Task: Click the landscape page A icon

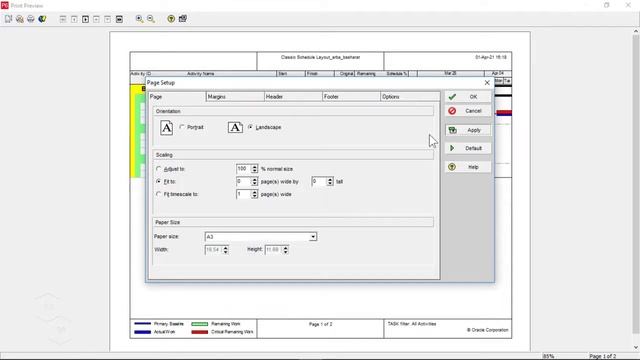Action: (235, 127)
